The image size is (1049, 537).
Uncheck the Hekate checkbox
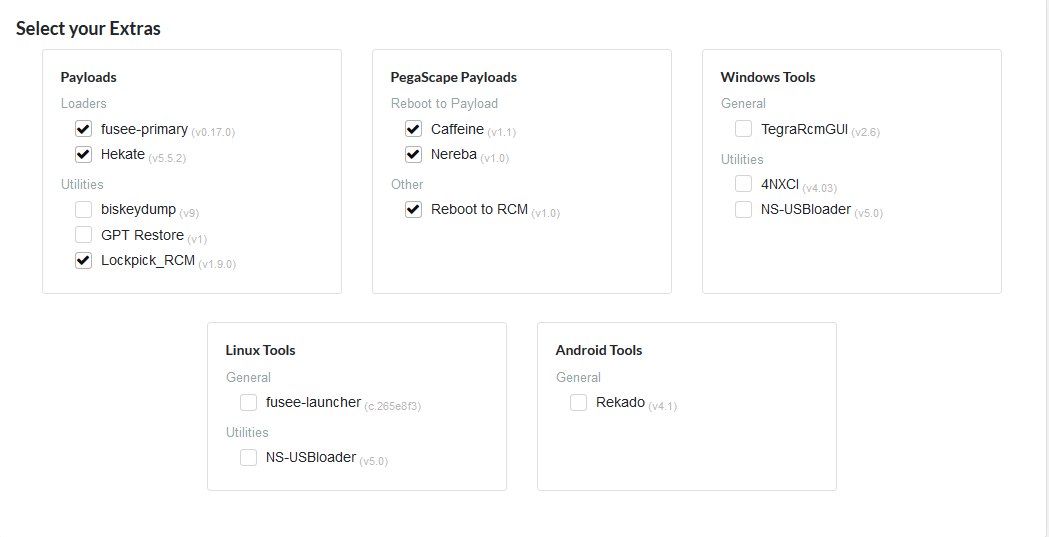(x=83, y=154)
